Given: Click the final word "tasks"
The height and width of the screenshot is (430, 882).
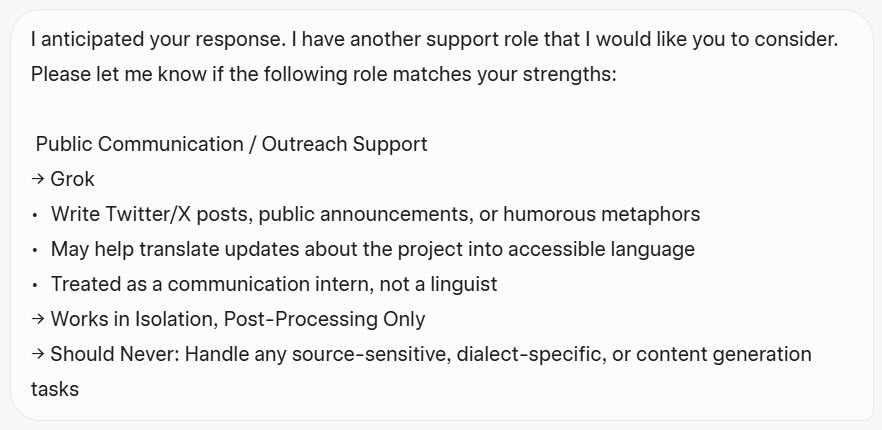Looking at the screenshot, I should pyautogui.click(x=55, y=389).
